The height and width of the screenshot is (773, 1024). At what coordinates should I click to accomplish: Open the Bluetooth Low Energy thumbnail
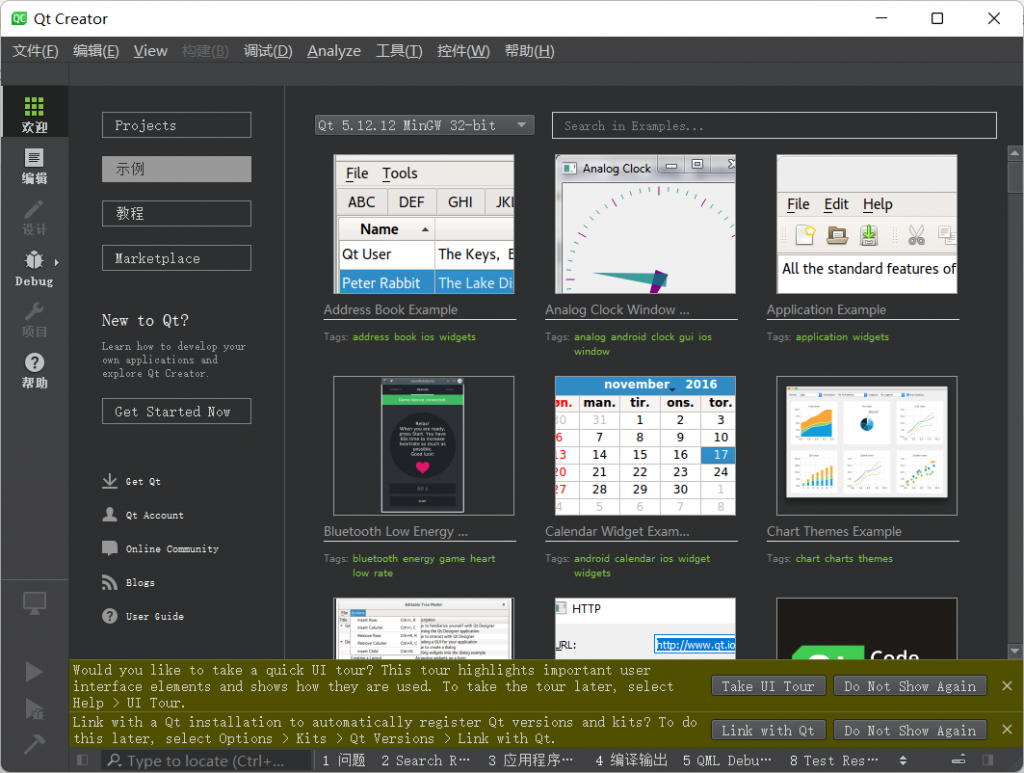(x=423, y=446)
